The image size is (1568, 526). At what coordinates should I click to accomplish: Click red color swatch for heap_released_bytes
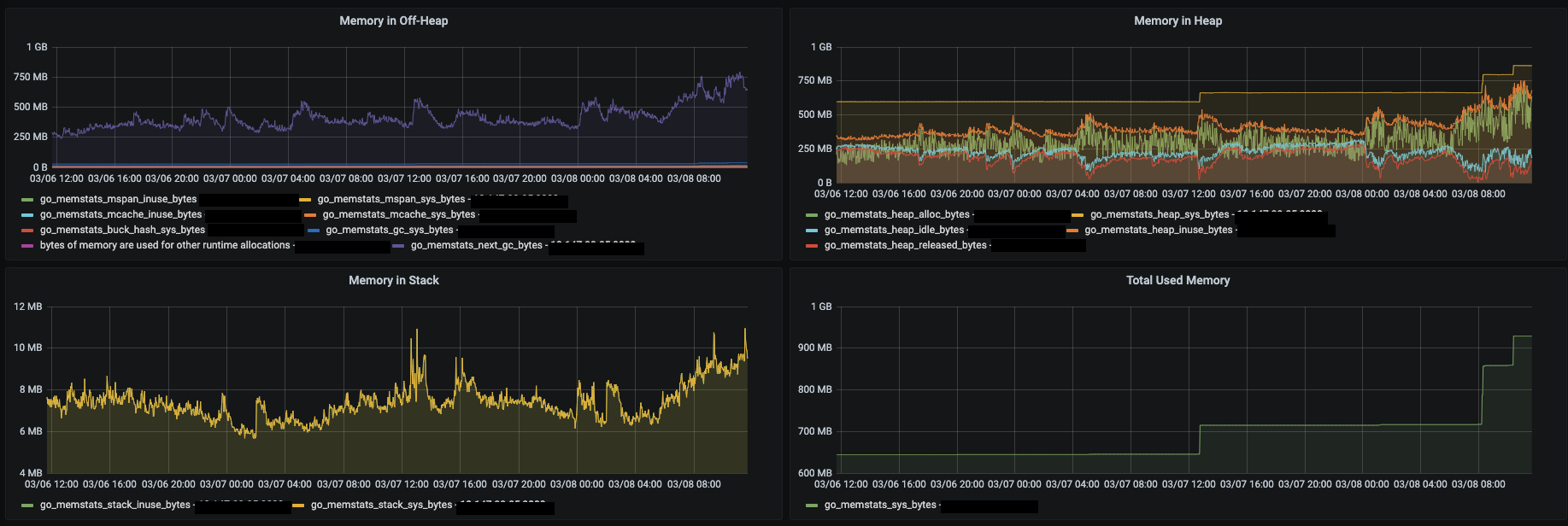[812, 246]
